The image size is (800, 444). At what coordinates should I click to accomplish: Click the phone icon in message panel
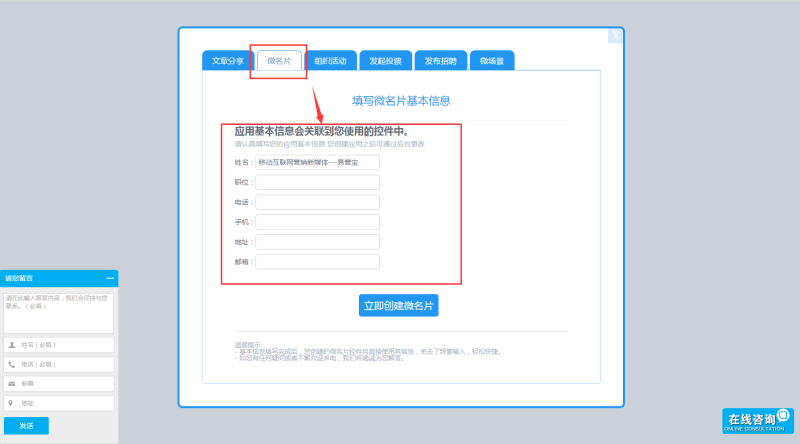pyautogui.click(x=12, y=364)
